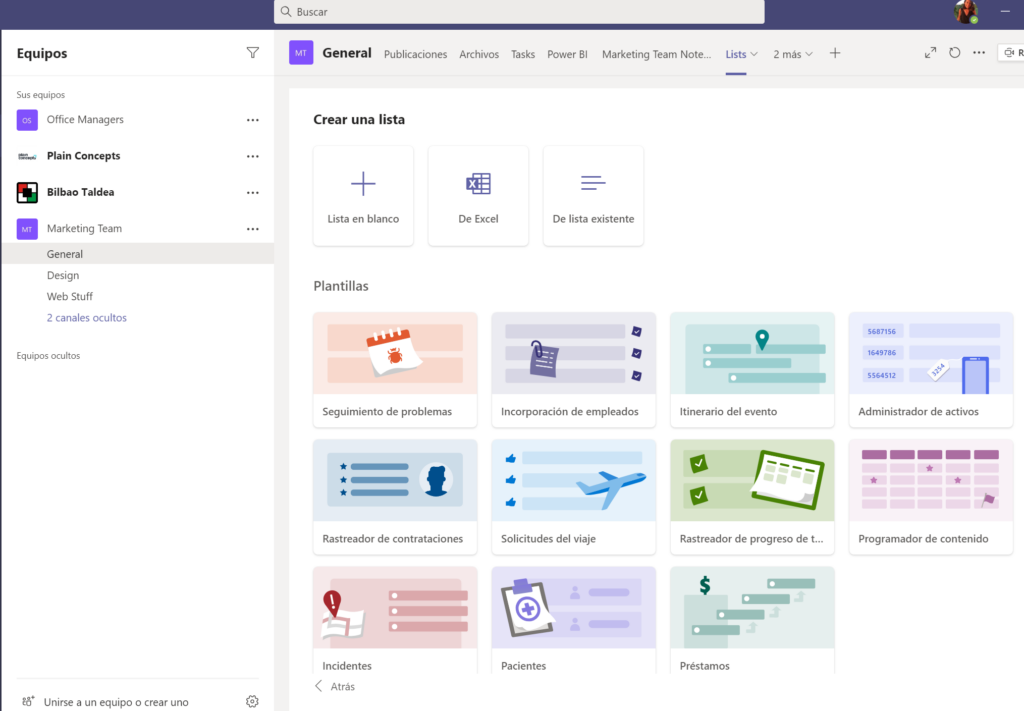Screen dimensions: 1024x711
Task: Select the Bilbao Taldea team name
Action: (x=80, y=192)
